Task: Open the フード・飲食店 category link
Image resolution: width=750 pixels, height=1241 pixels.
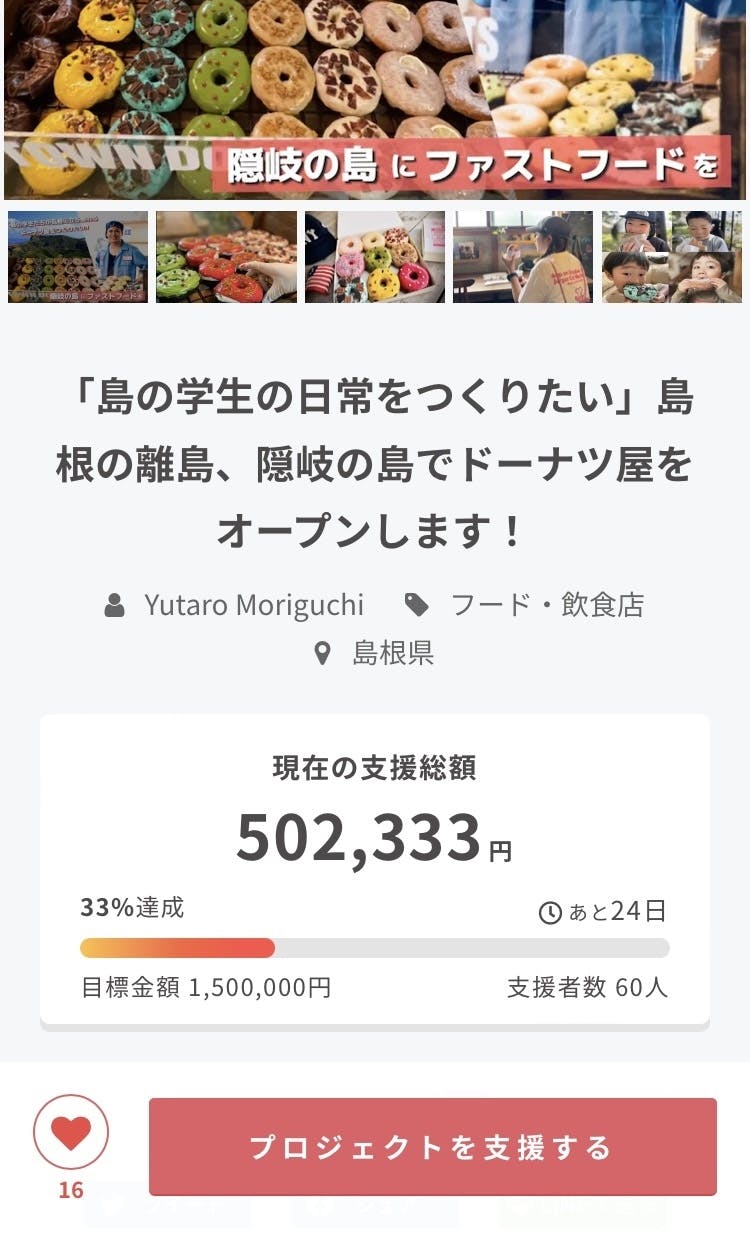Action: coord(547,605)
